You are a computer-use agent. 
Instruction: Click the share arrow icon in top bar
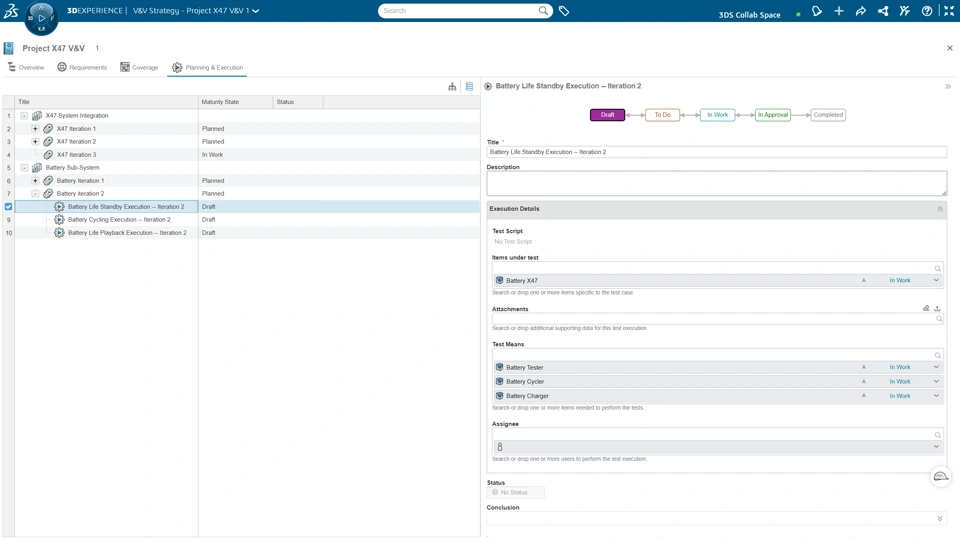pyautogui.click(x=861, y=11)
